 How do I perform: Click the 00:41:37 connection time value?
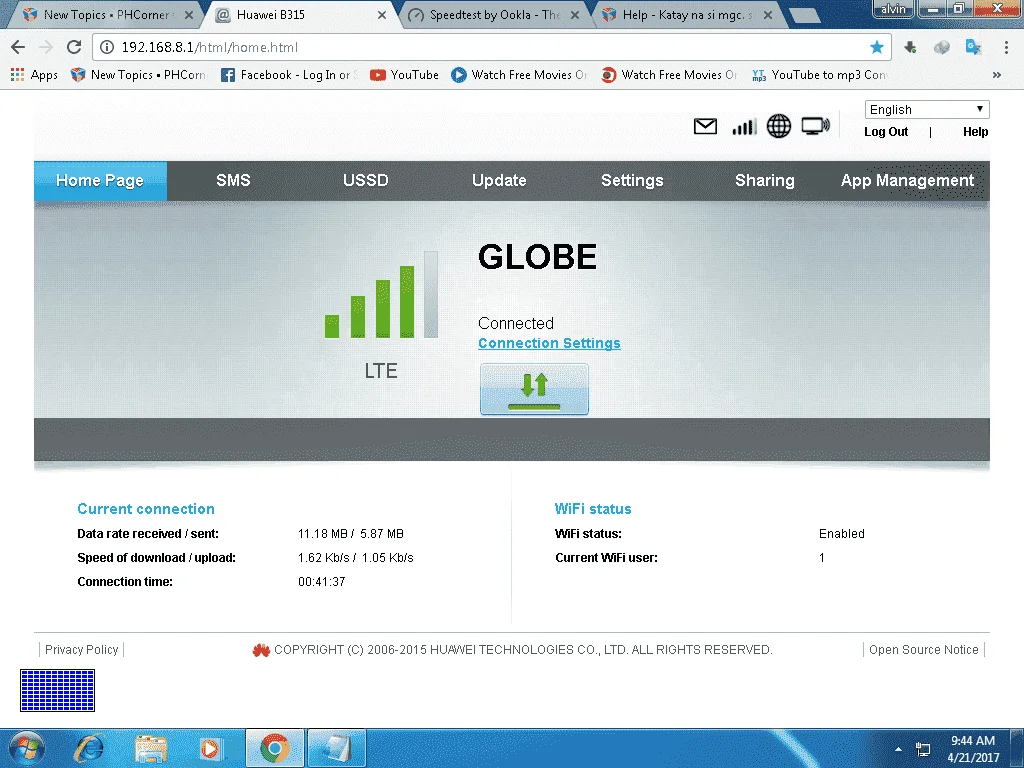(x=321, y=582)
